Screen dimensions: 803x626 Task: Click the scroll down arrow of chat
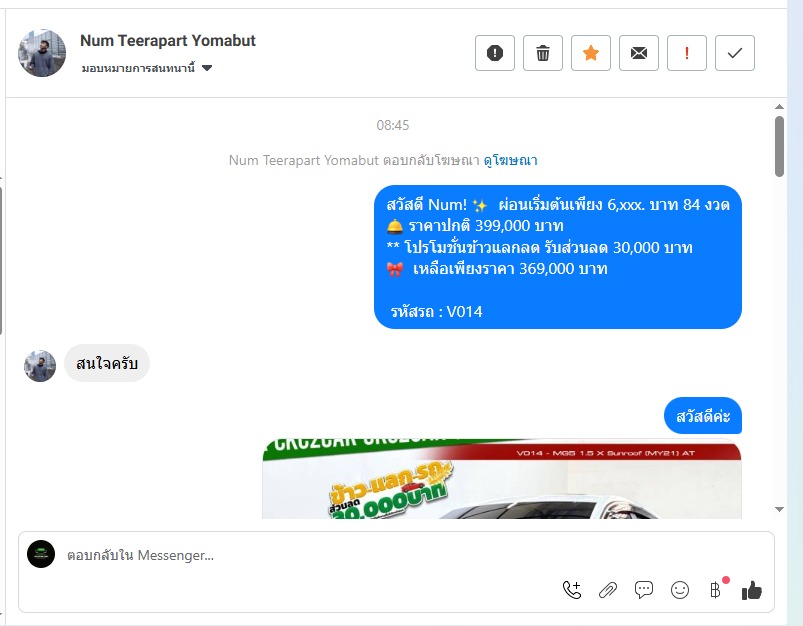click(779, 509)
